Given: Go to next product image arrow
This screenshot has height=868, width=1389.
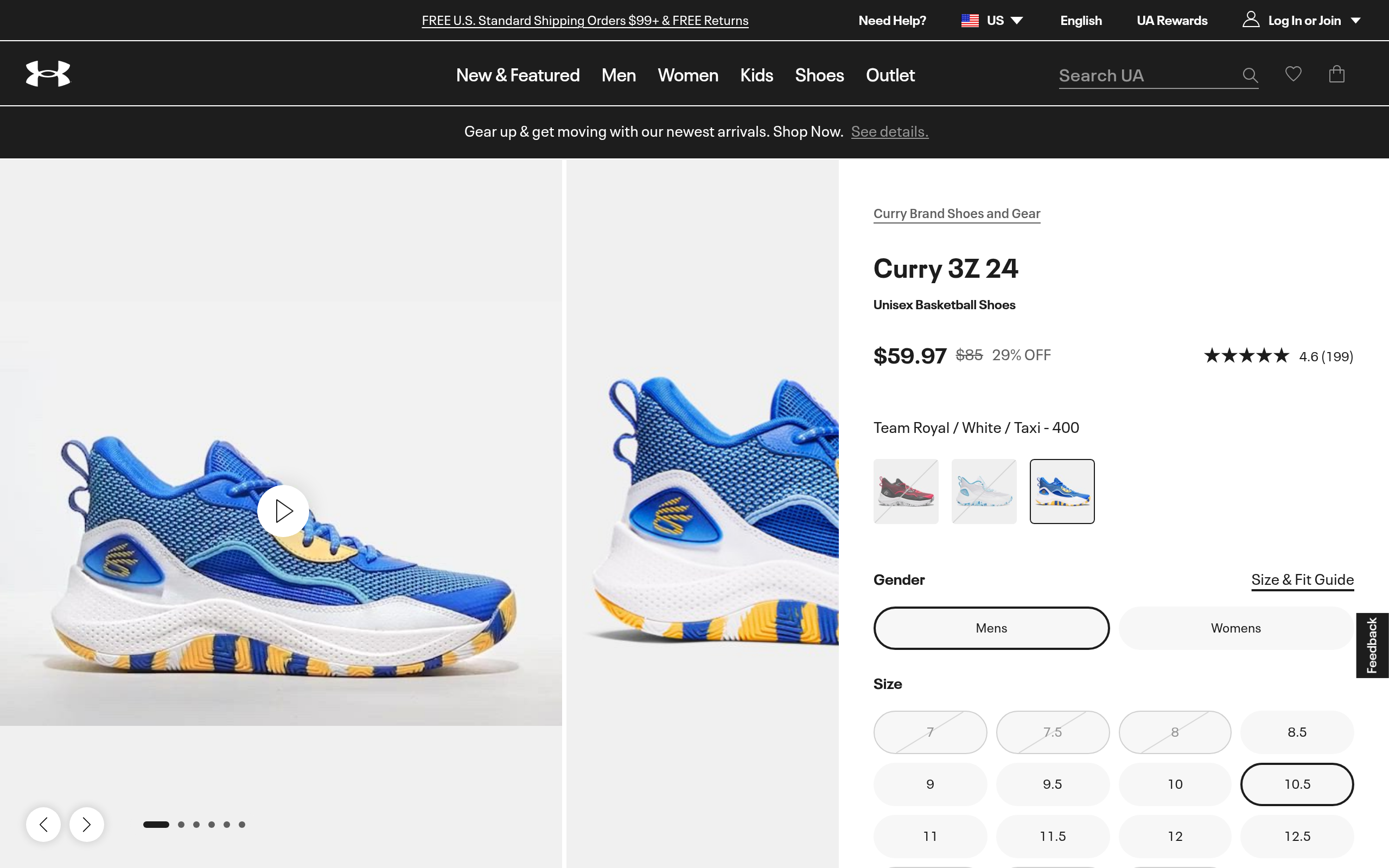Looking at the screenshot, I should coord(87,825).
